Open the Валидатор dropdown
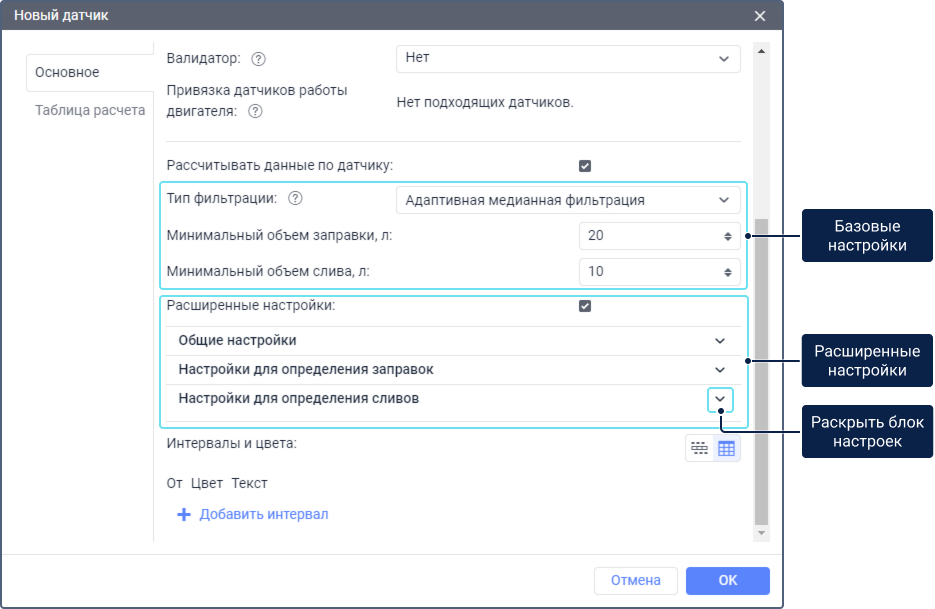Viewport: 935px width, 609px height. (568, 59)
